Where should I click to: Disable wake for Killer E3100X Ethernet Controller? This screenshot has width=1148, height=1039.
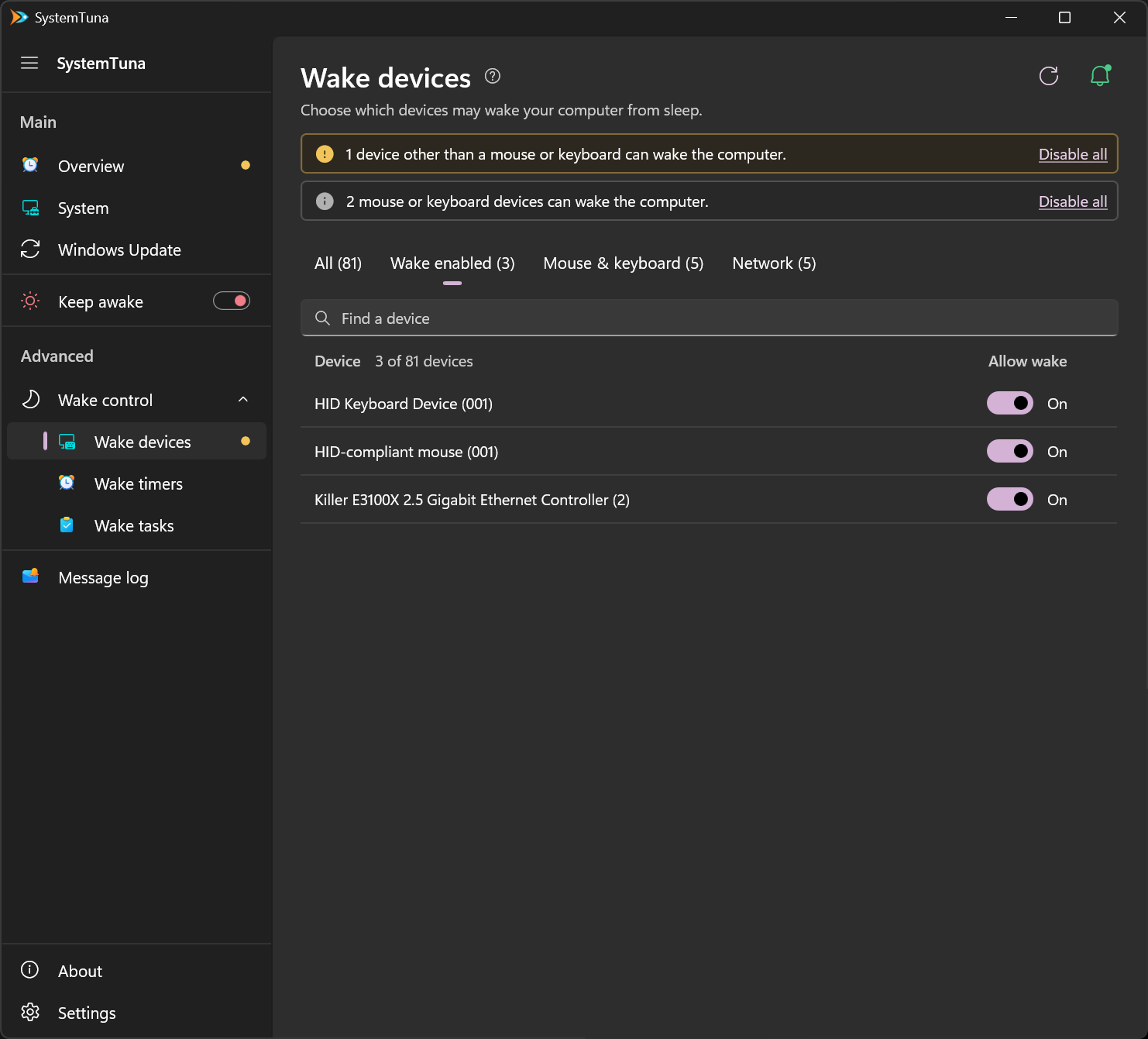click(x=1010, y=499)
